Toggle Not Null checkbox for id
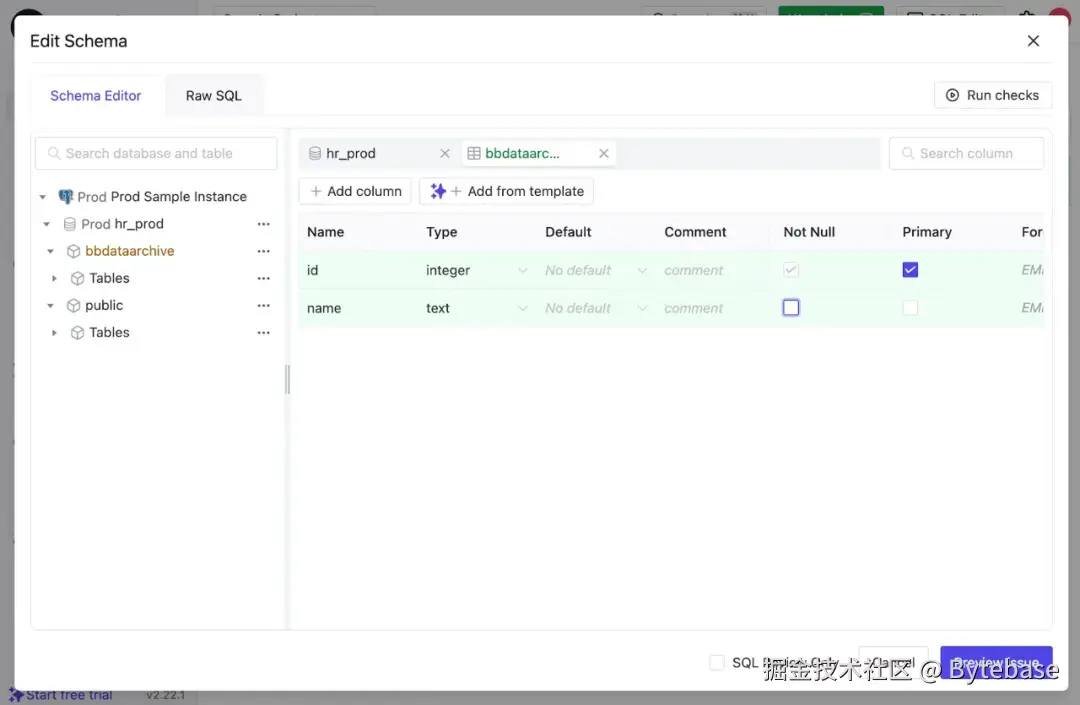 coord(791,270)
